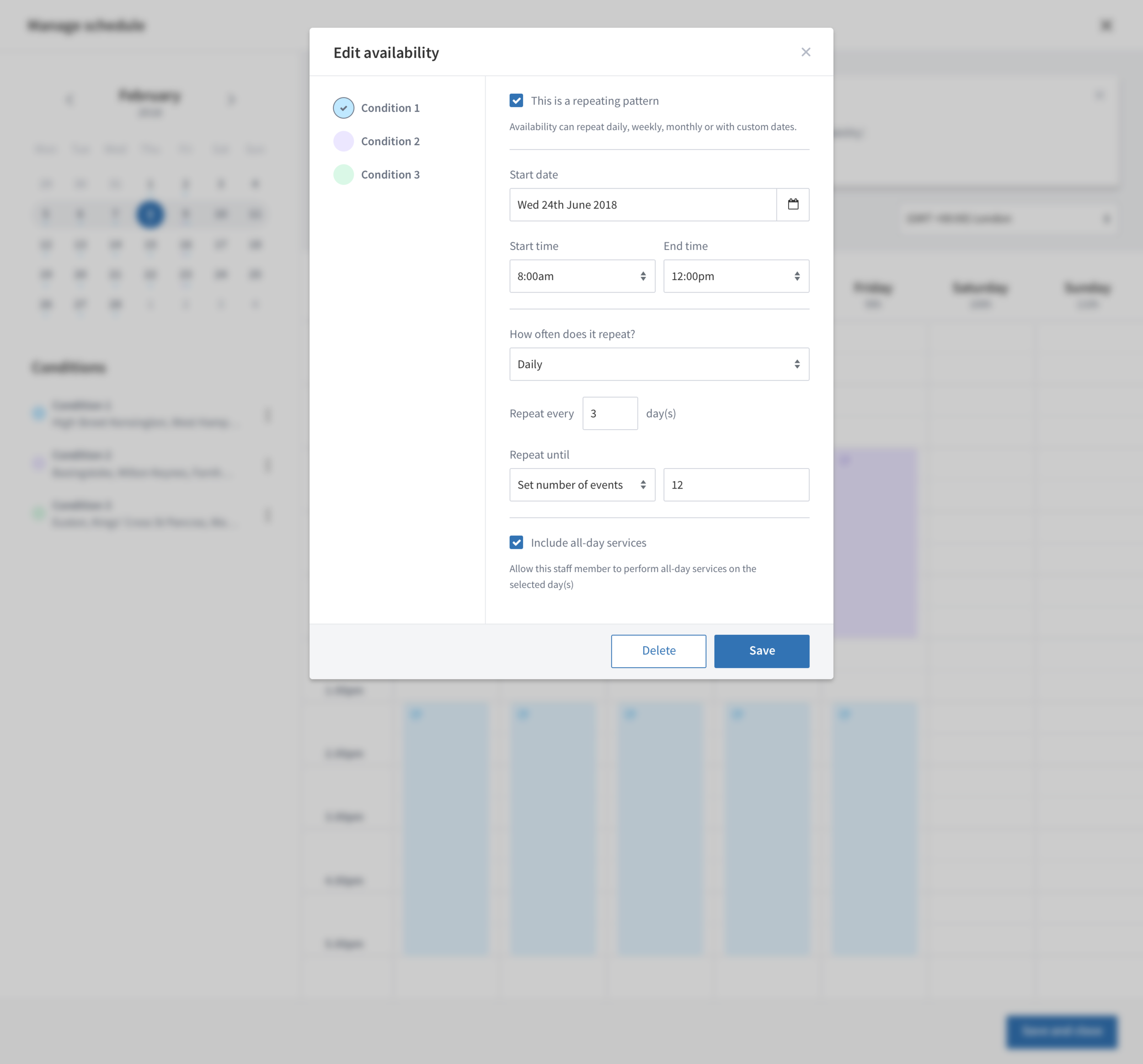Toggle Include all-day services checkbox

click(516, 543)
